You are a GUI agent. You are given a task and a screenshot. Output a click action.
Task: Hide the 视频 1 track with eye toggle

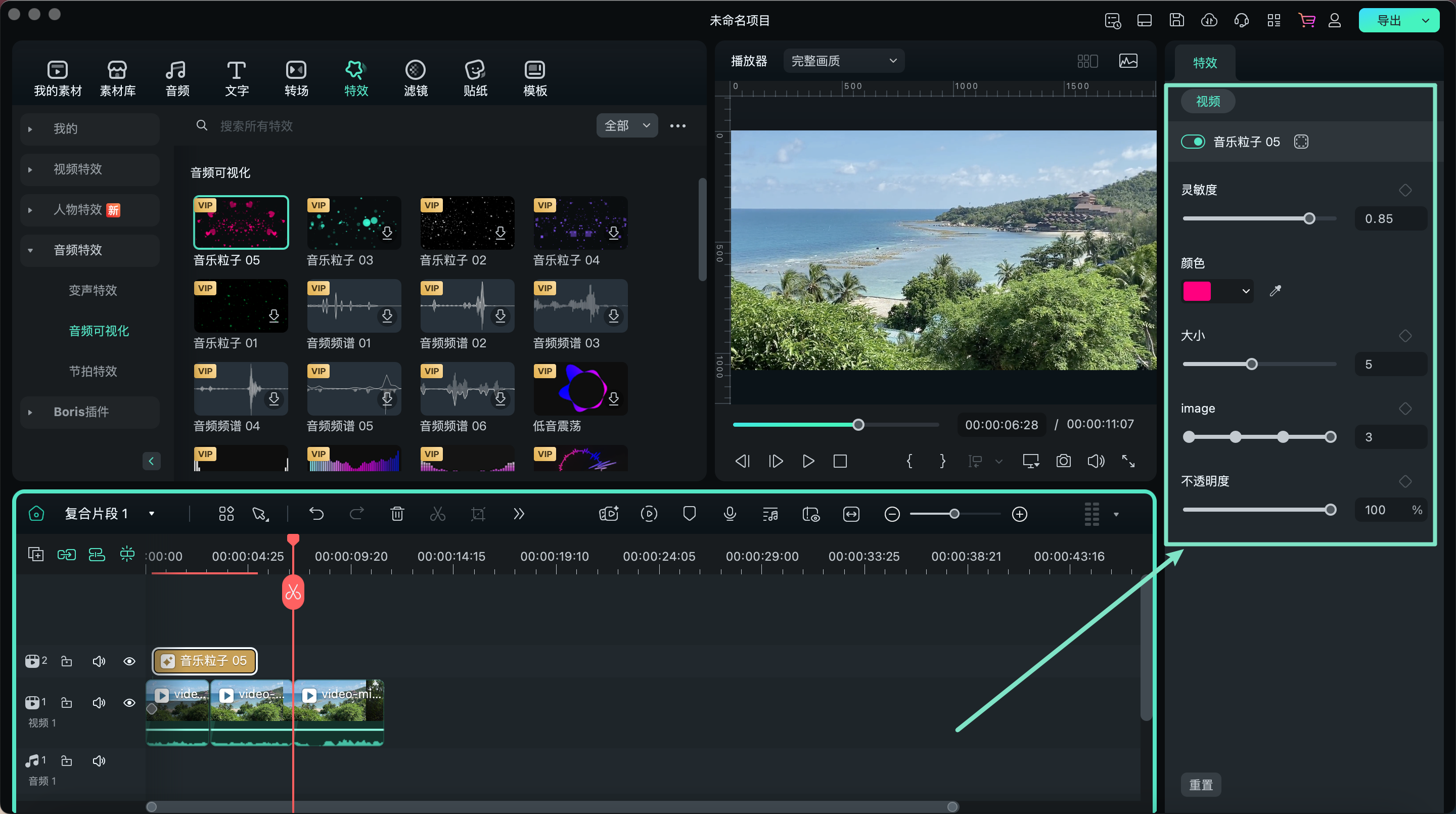point(129,703)
